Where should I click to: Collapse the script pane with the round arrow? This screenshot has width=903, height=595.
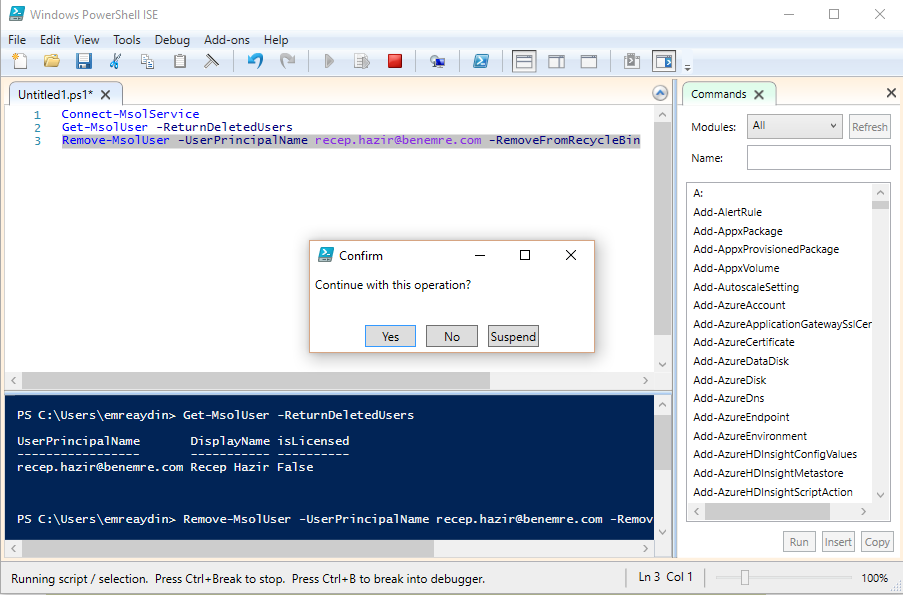tap(660, 93)
